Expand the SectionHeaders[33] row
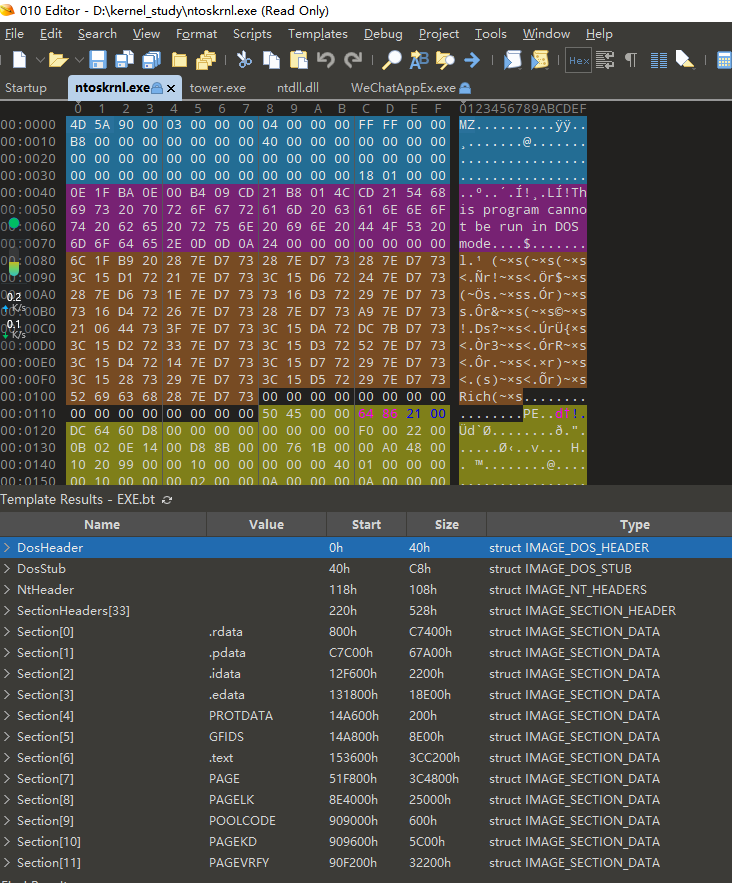This screenshot has width=732, height=883. (7, 610)
